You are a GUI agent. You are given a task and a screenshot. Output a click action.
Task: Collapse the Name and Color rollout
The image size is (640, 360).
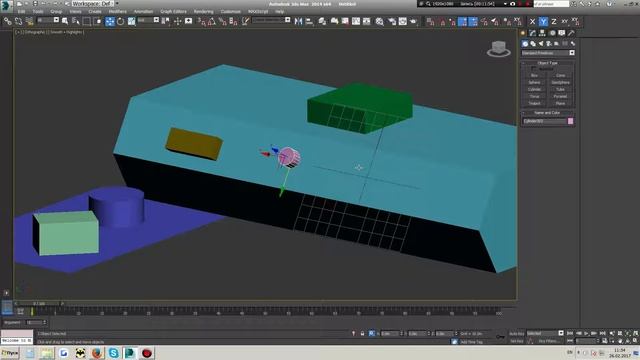[547, 113]
